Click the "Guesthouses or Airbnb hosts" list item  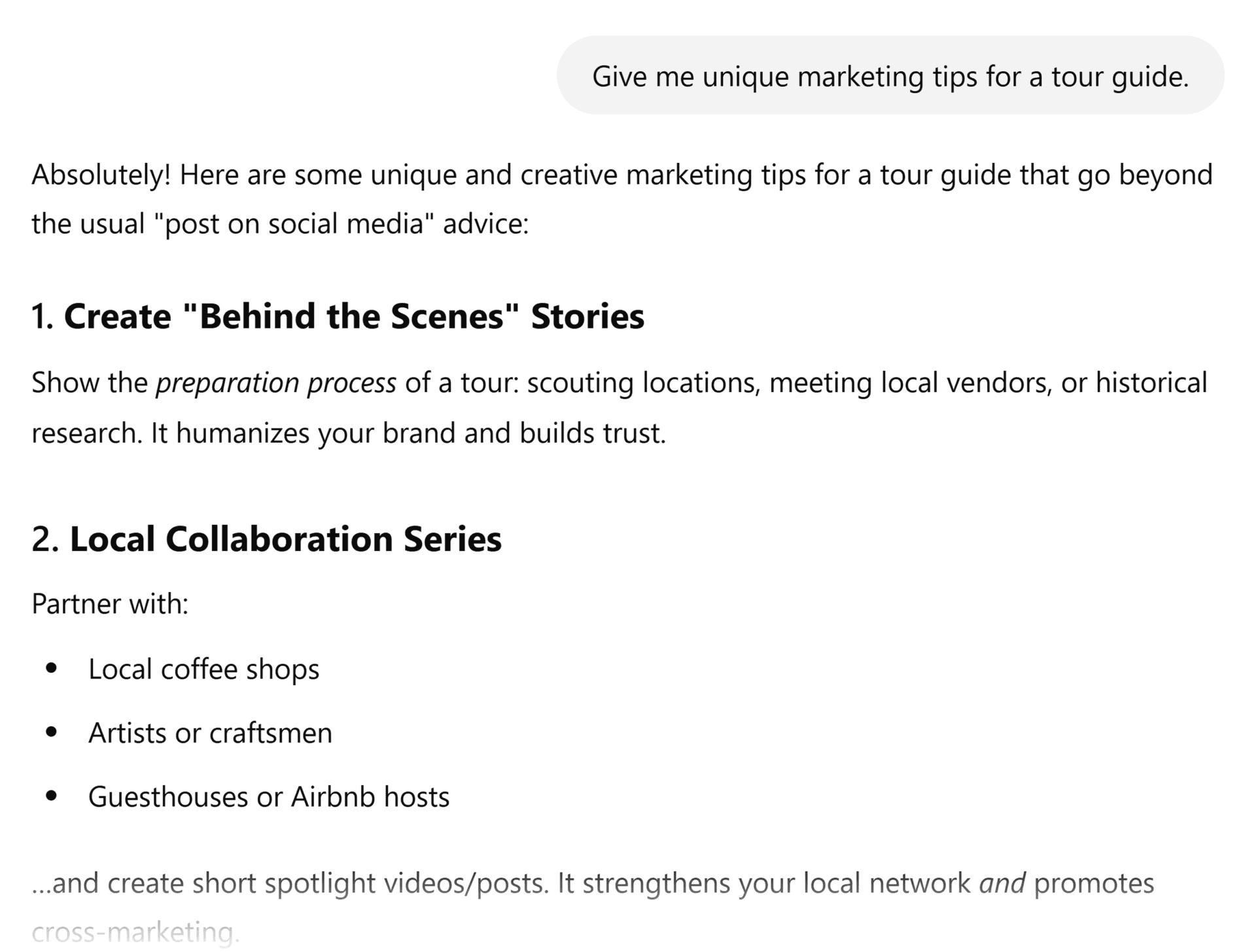[269, 797]
